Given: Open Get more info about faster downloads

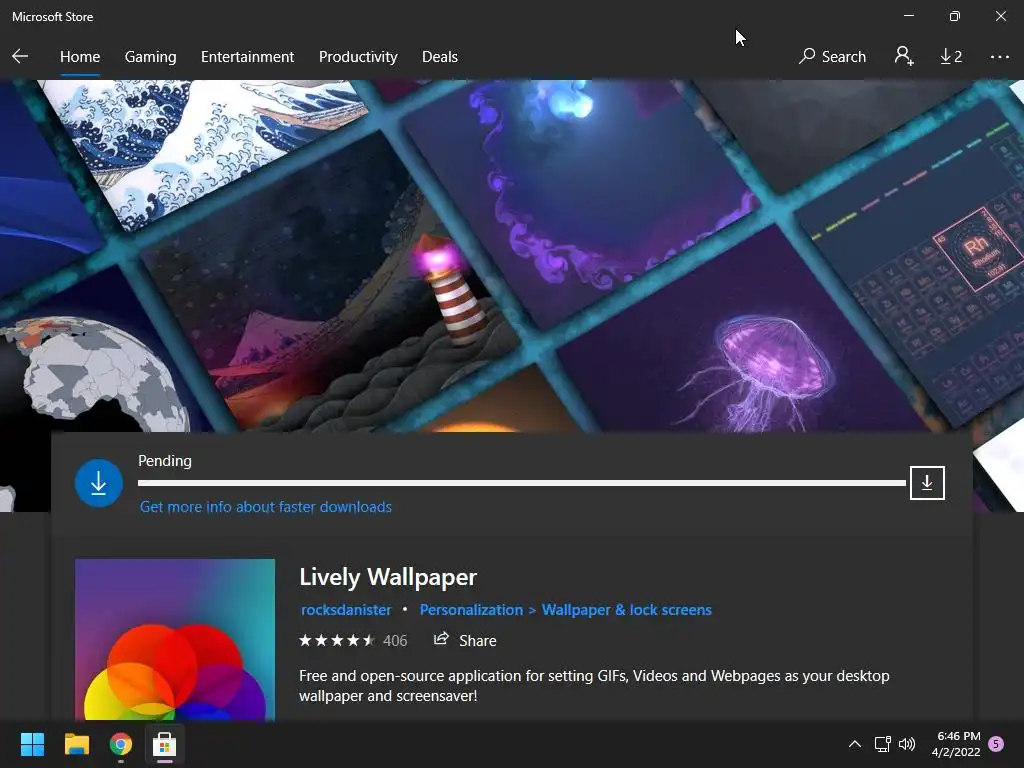Looking at the screenshot, I should 266,507.
